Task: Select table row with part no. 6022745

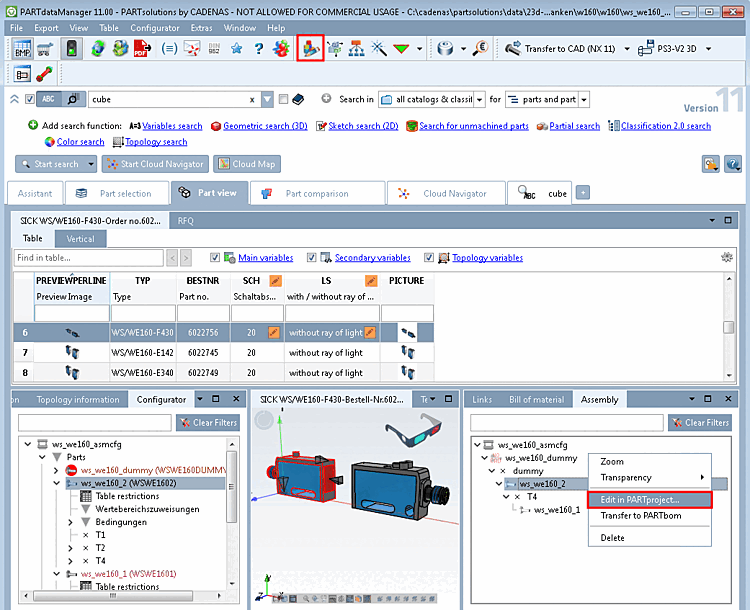Action: tap(224, 353)
